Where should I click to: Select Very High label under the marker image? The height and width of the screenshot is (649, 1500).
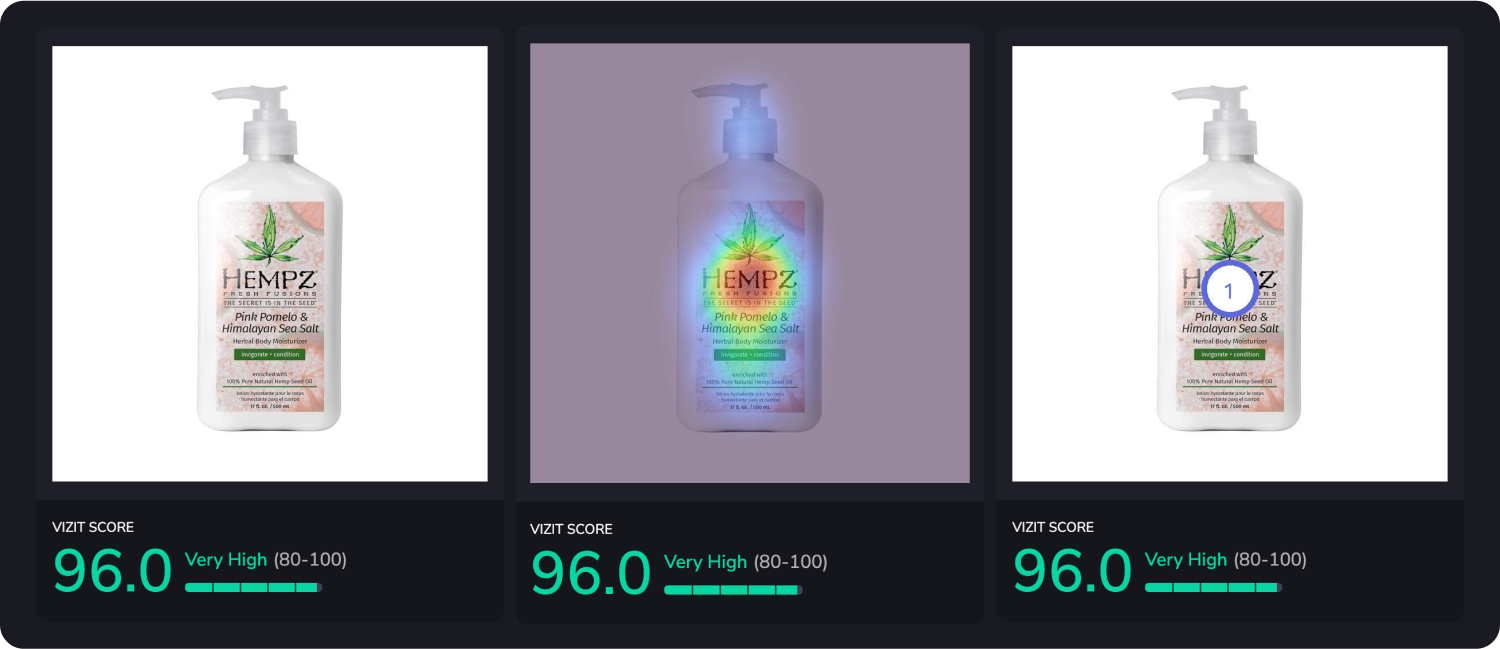point(1186,560)
